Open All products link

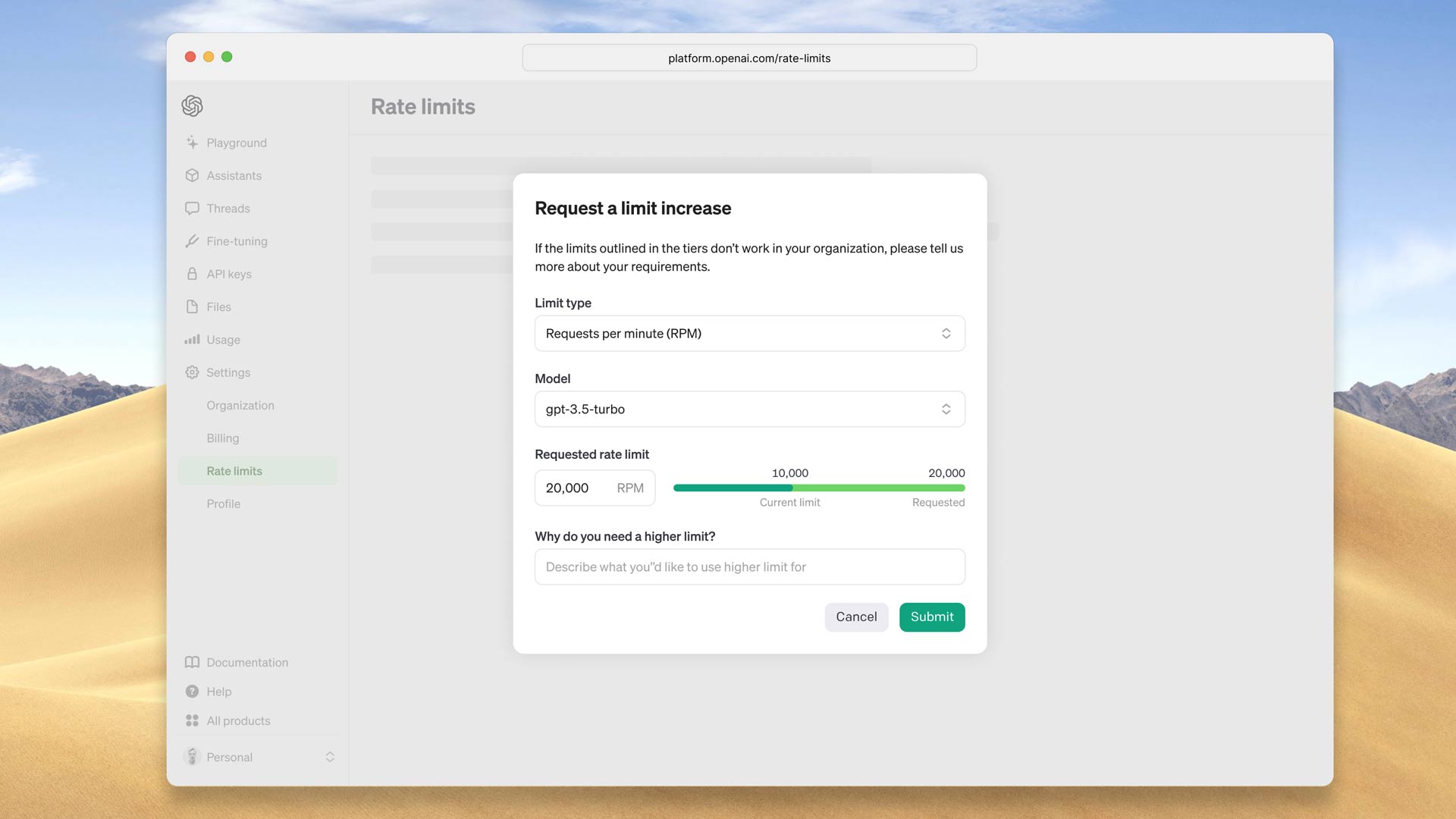click(x=238, y=720)
